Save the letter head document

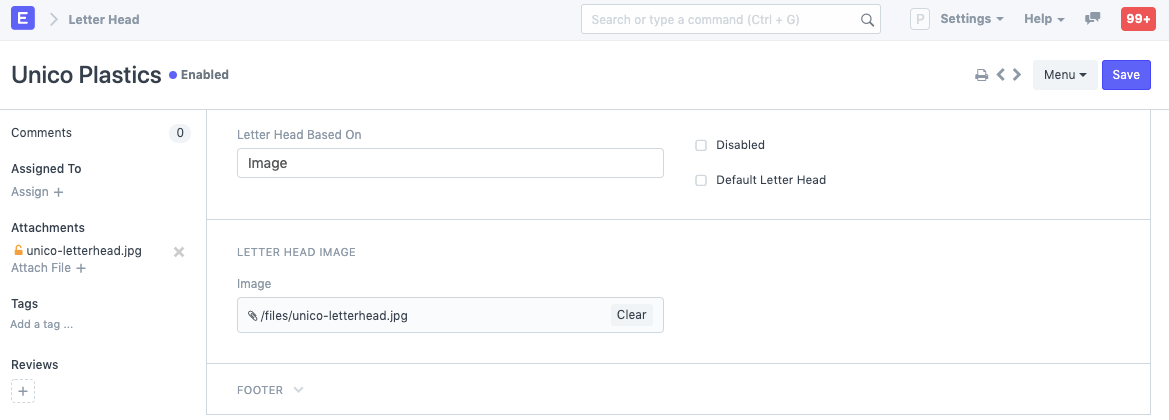pos(1126,75)
